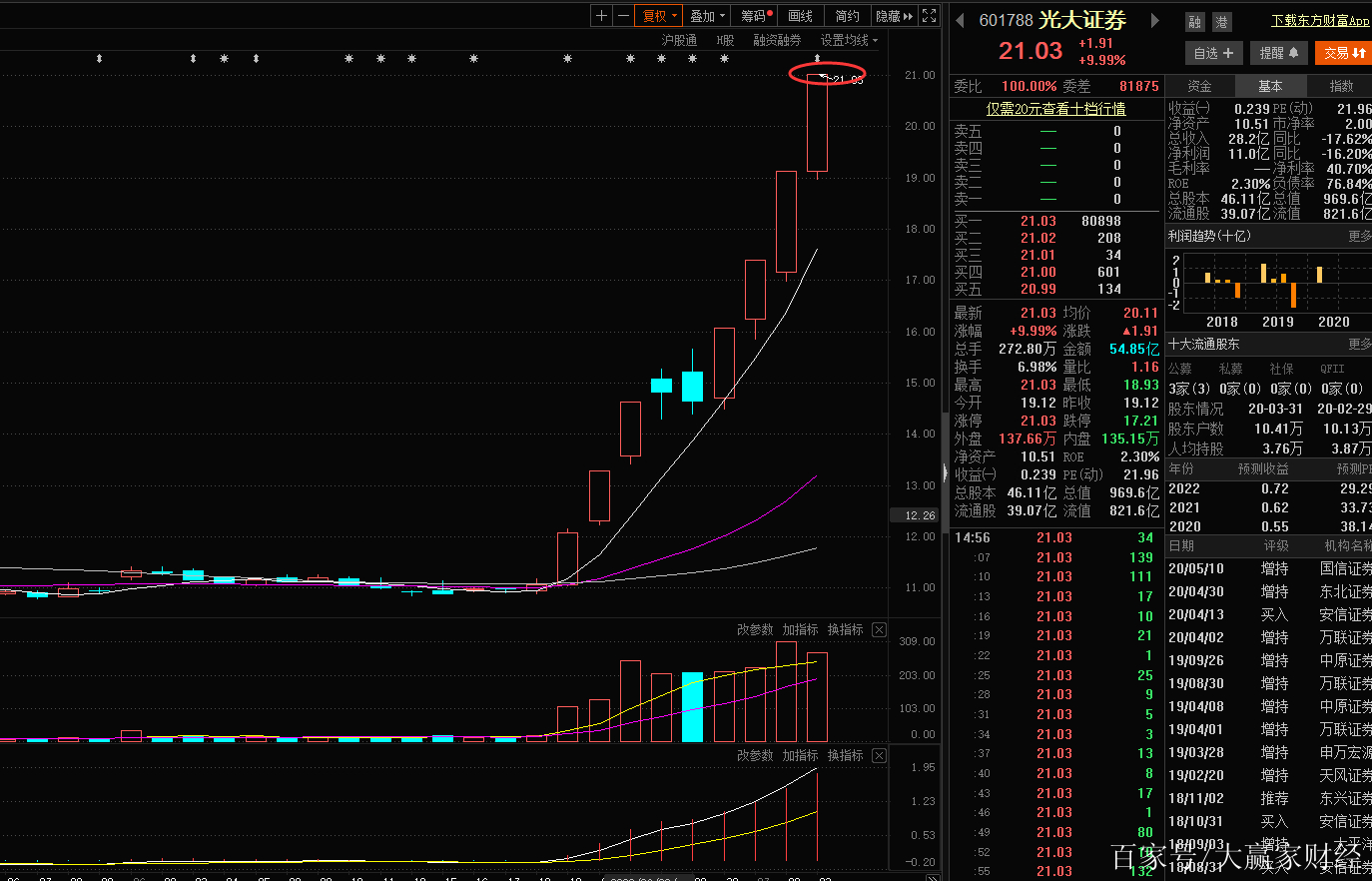Screen dimensions: 1372x881
Task: Open 19/09/26 中原证券 rating row
Action: point(1269,660)
